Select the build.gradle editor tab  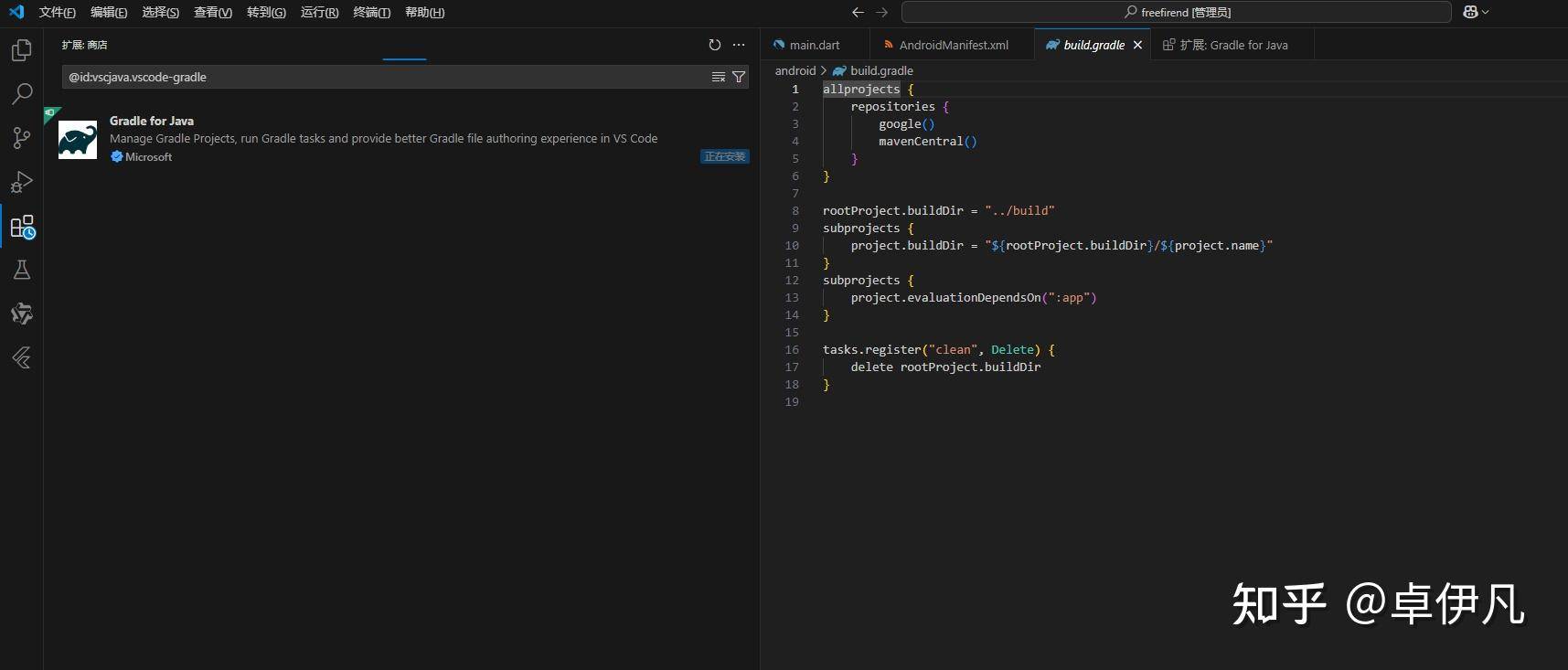pos(1093,45)
